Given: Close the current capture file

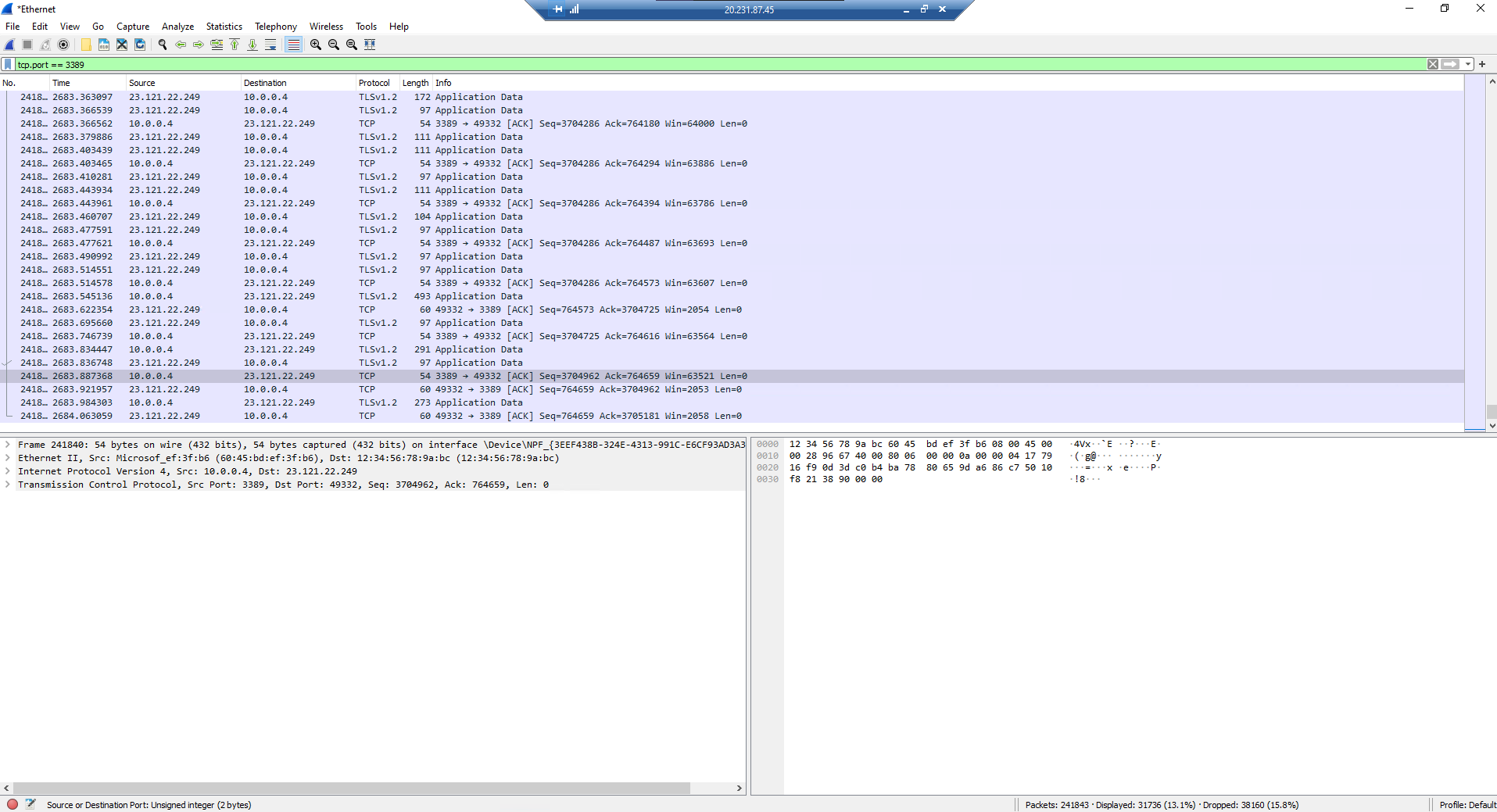Looking at the screenshot, I should [x=122, y=45].
